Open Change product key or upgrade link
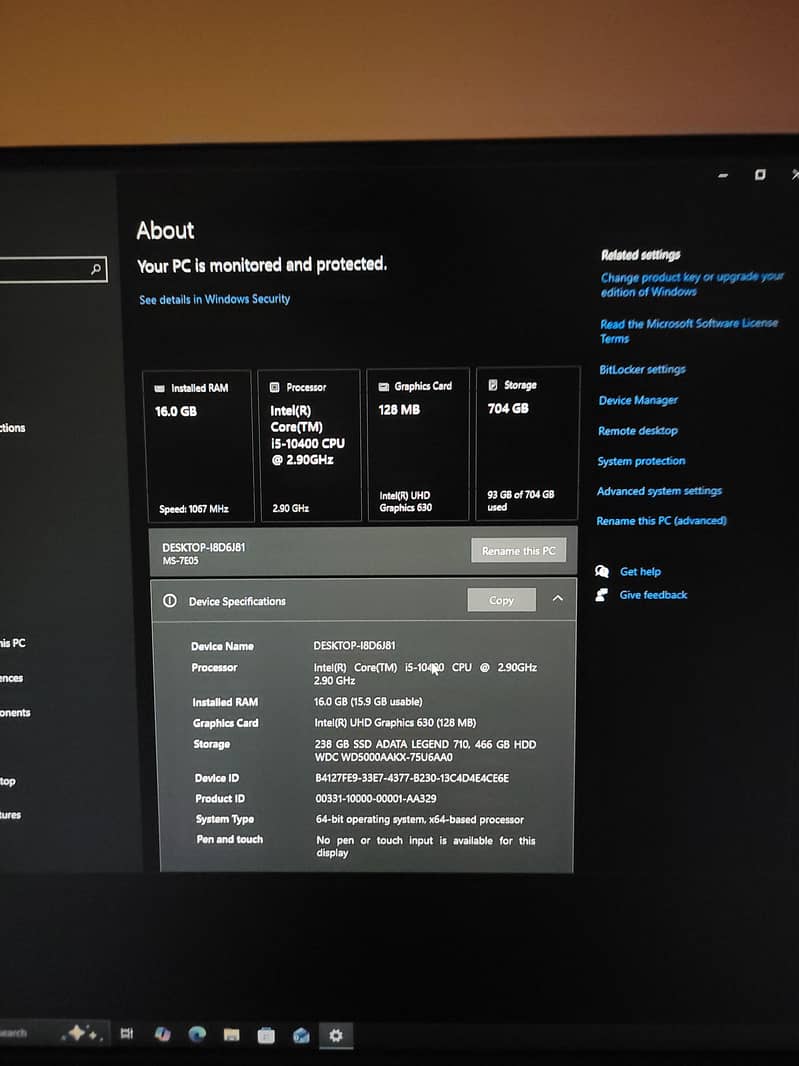The height and width of the screenshot is (1066, 799). 692,284
